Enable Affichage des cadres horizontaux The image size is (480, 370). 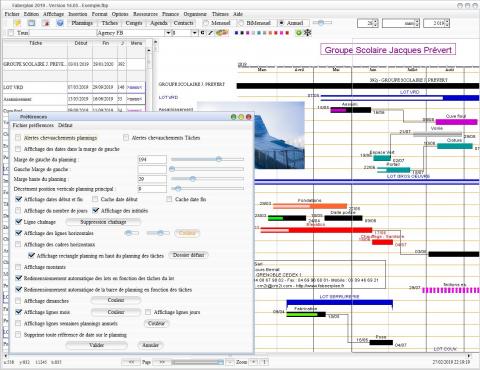(18, 244)
